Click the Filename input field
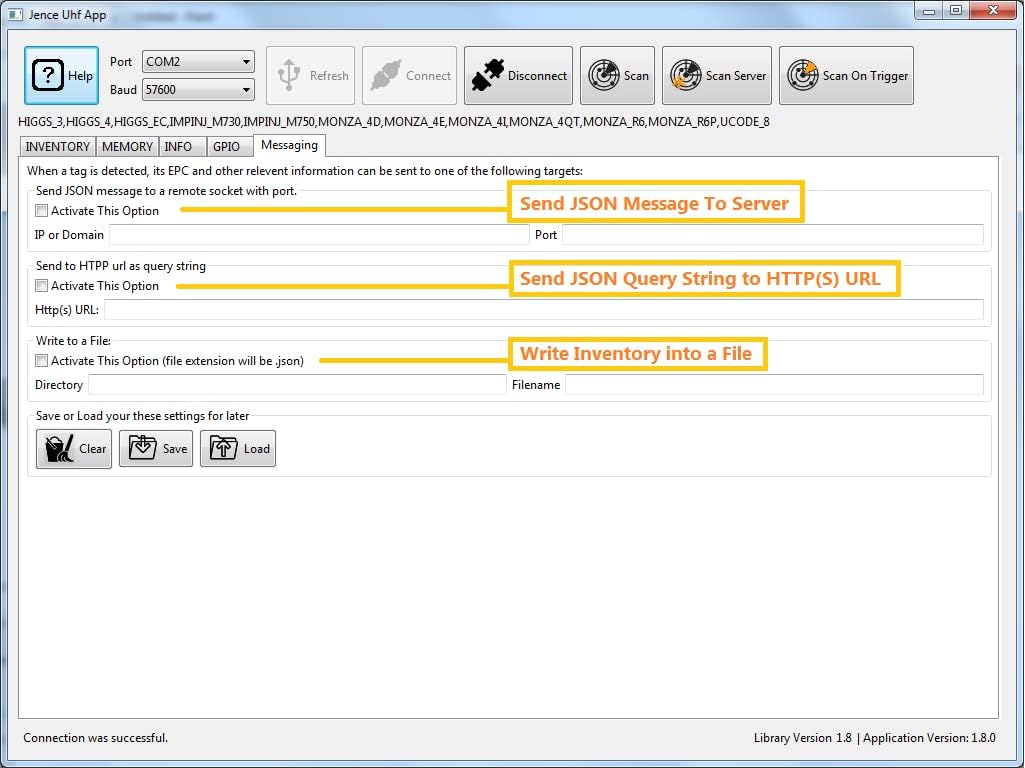This screenshot has height=768, width=1025. 773,385
